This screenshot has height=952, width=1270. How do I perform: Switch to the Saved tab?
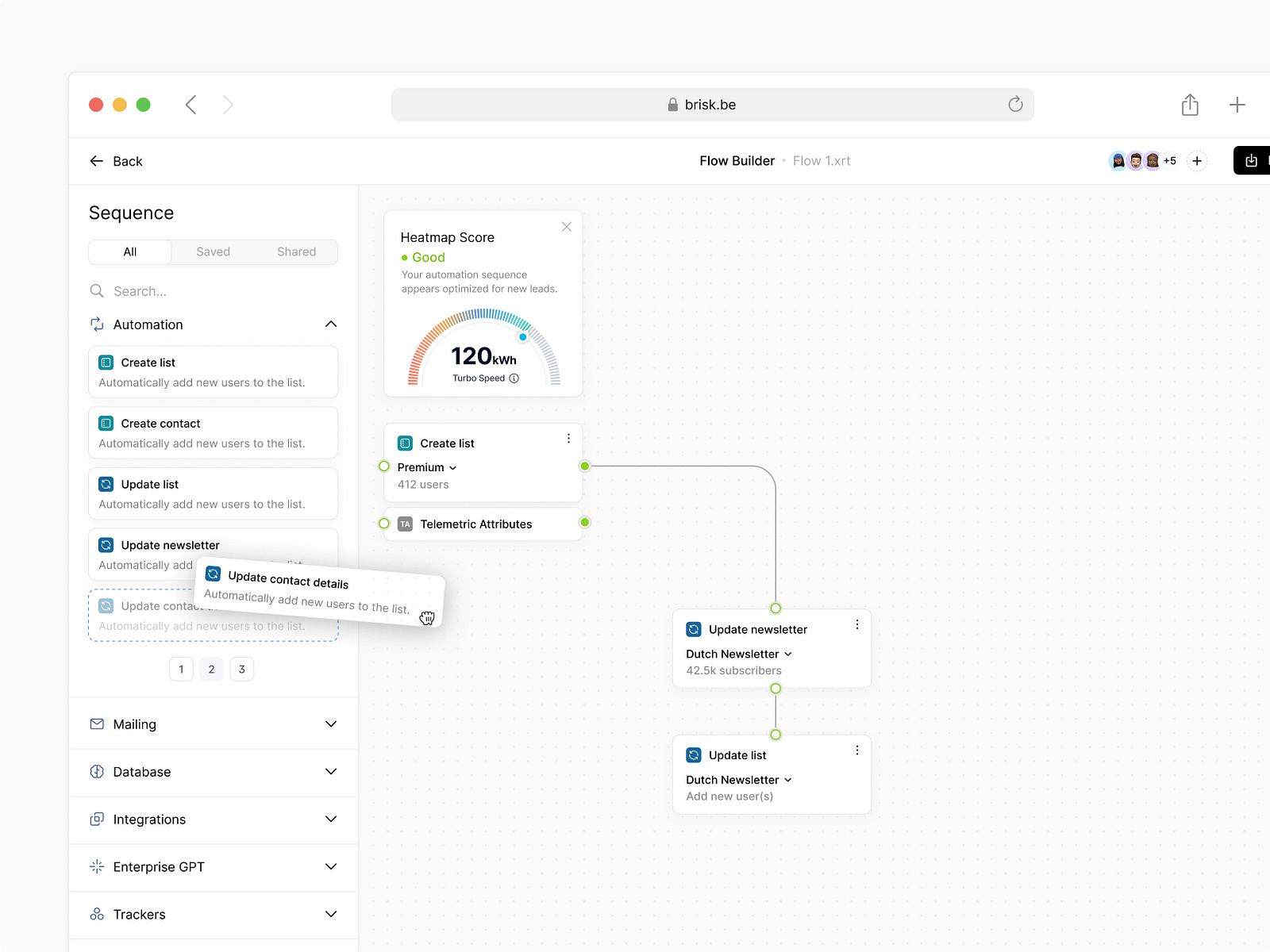(213, 251)
